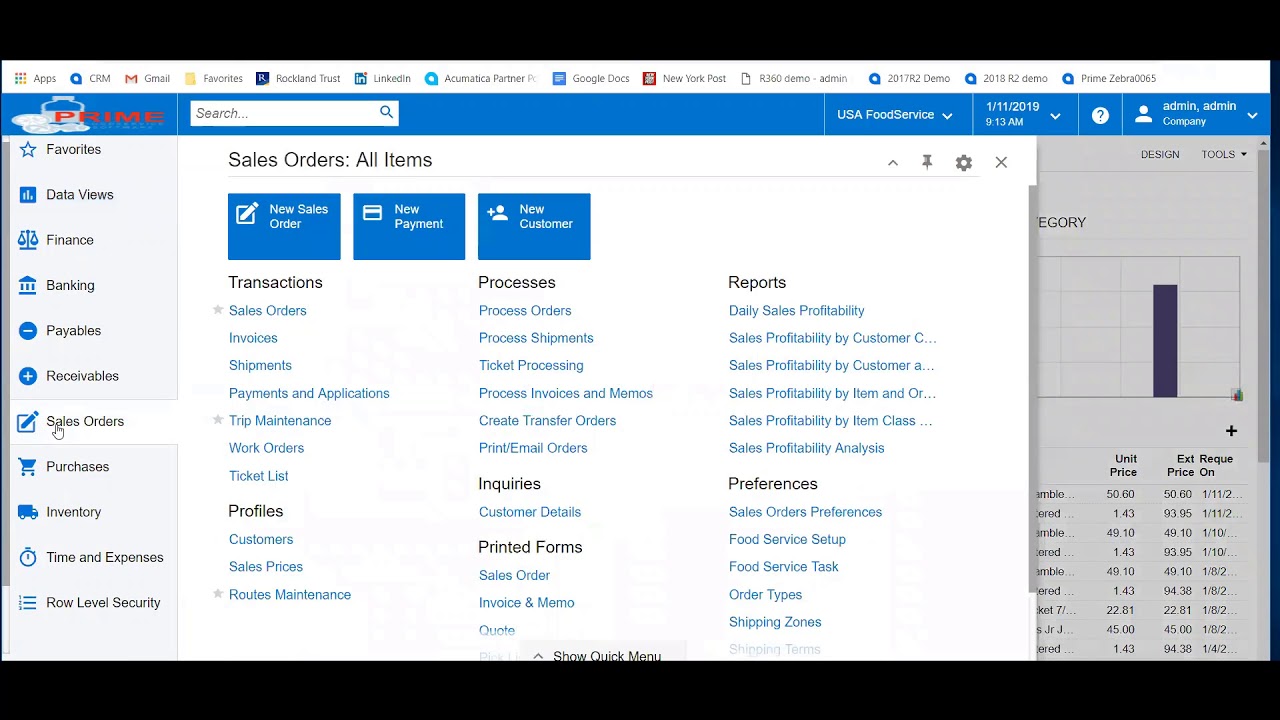Viewport: 1280px width, 720px height.
Task: Pin the Sales Orders menu panel
Action: tap(927, 162)
